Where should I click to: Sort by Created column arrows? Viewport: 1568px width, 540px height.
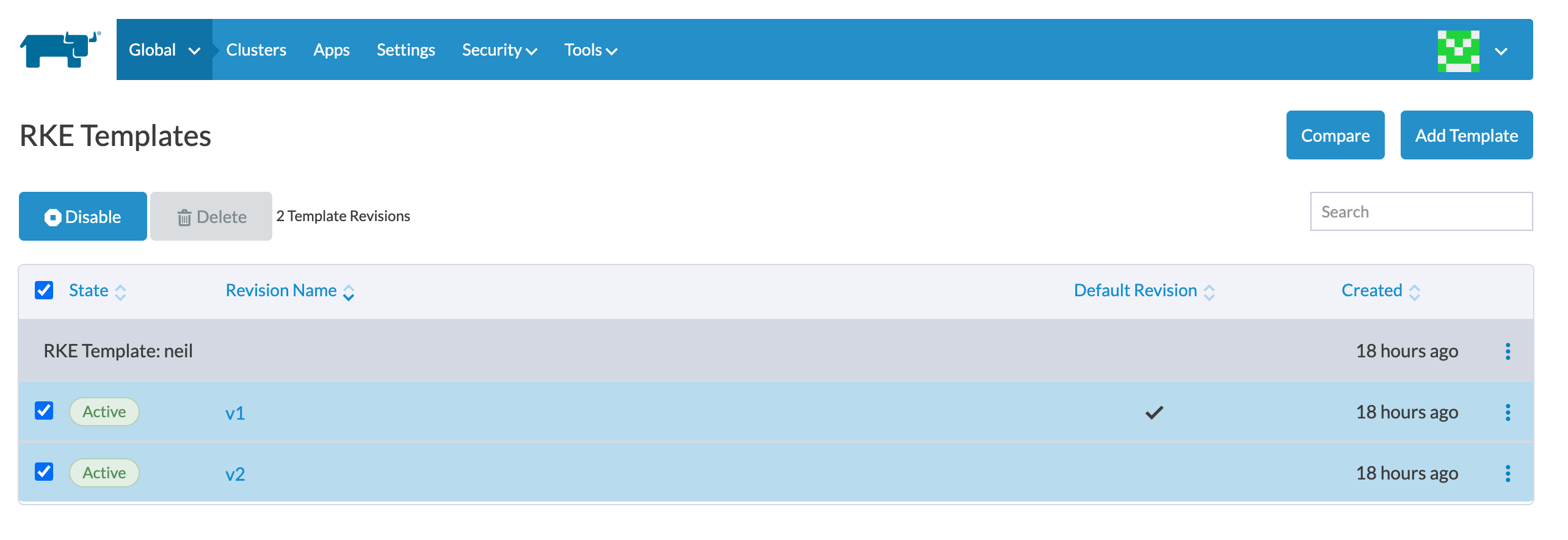coord(1414,293)
